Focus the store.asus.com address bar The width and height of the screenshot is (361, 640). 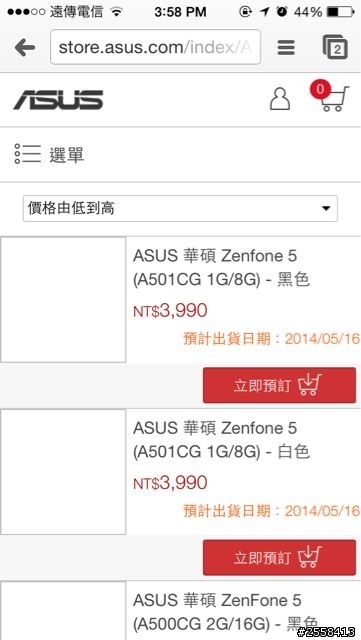[x=155, y=47]
